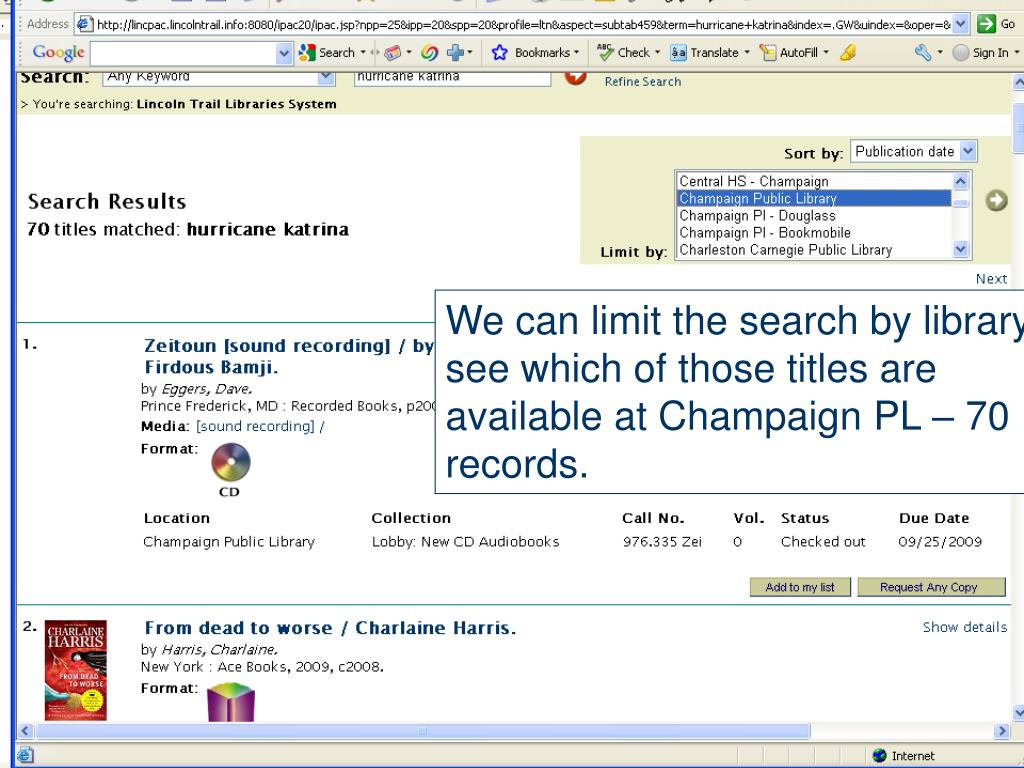Click the Request Any Copy button
1024x768 pixels.
931,587
